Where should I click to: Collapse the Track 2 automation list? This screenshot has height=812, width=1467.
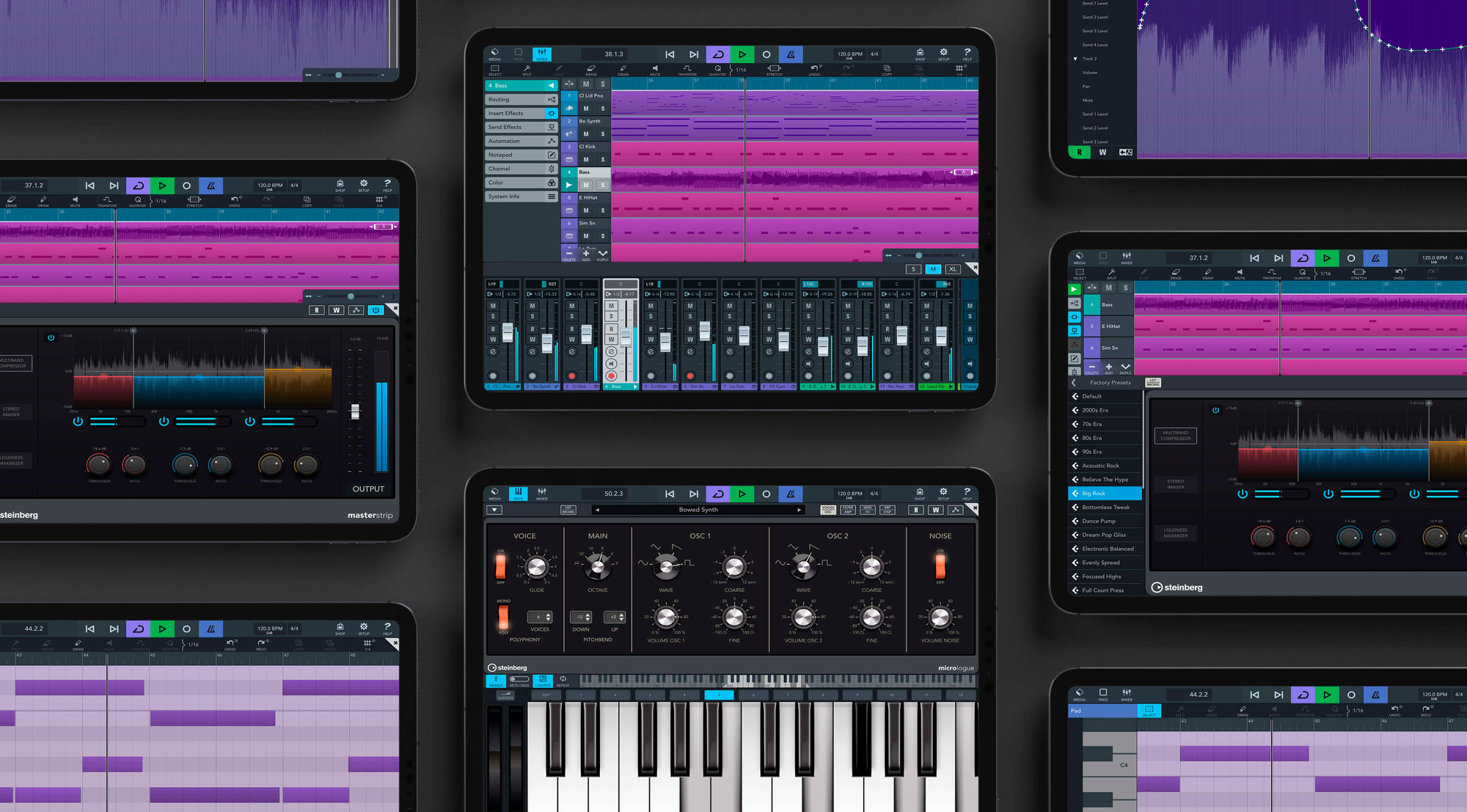coord(1074,59)
